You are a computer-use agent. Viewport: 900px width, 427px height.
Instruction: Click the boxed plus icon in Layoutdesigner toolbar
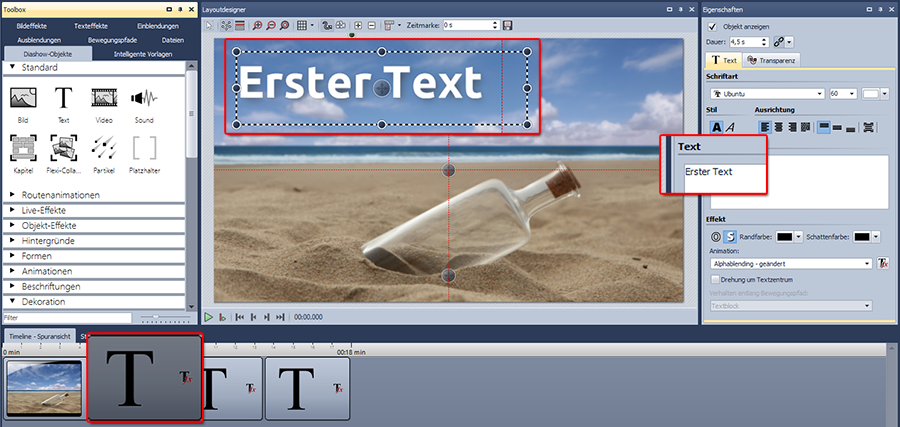click(358, 26)
